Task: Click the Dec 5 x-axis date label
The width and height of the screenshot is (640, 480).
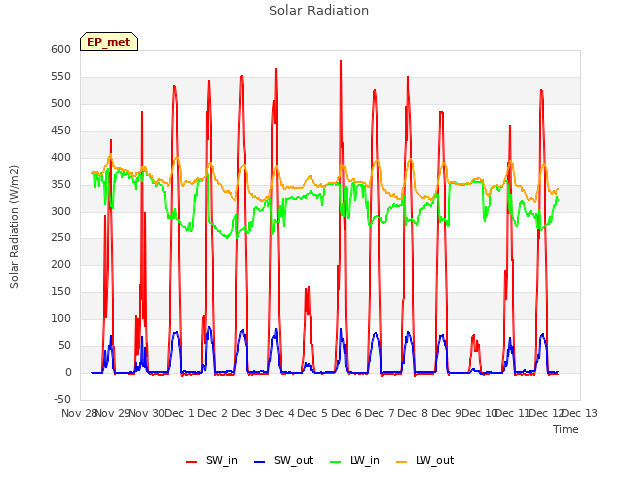Action: (313, 413)
